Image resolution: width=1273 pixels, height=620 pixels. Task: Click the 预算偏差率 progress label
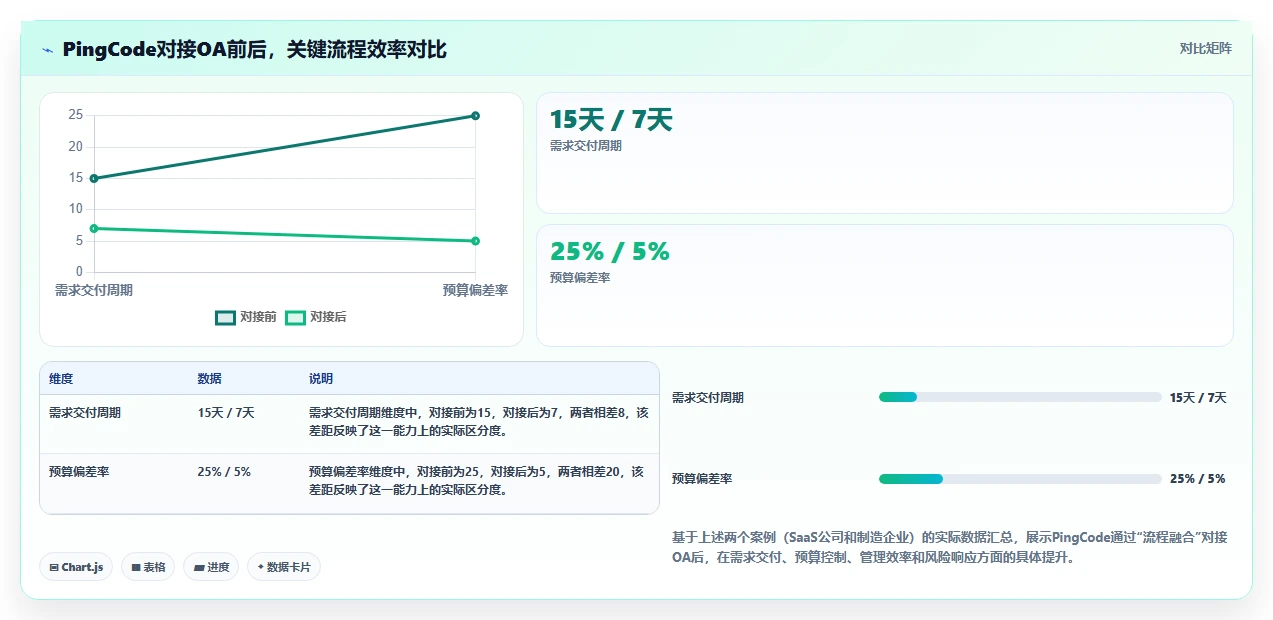pos(702,479)
